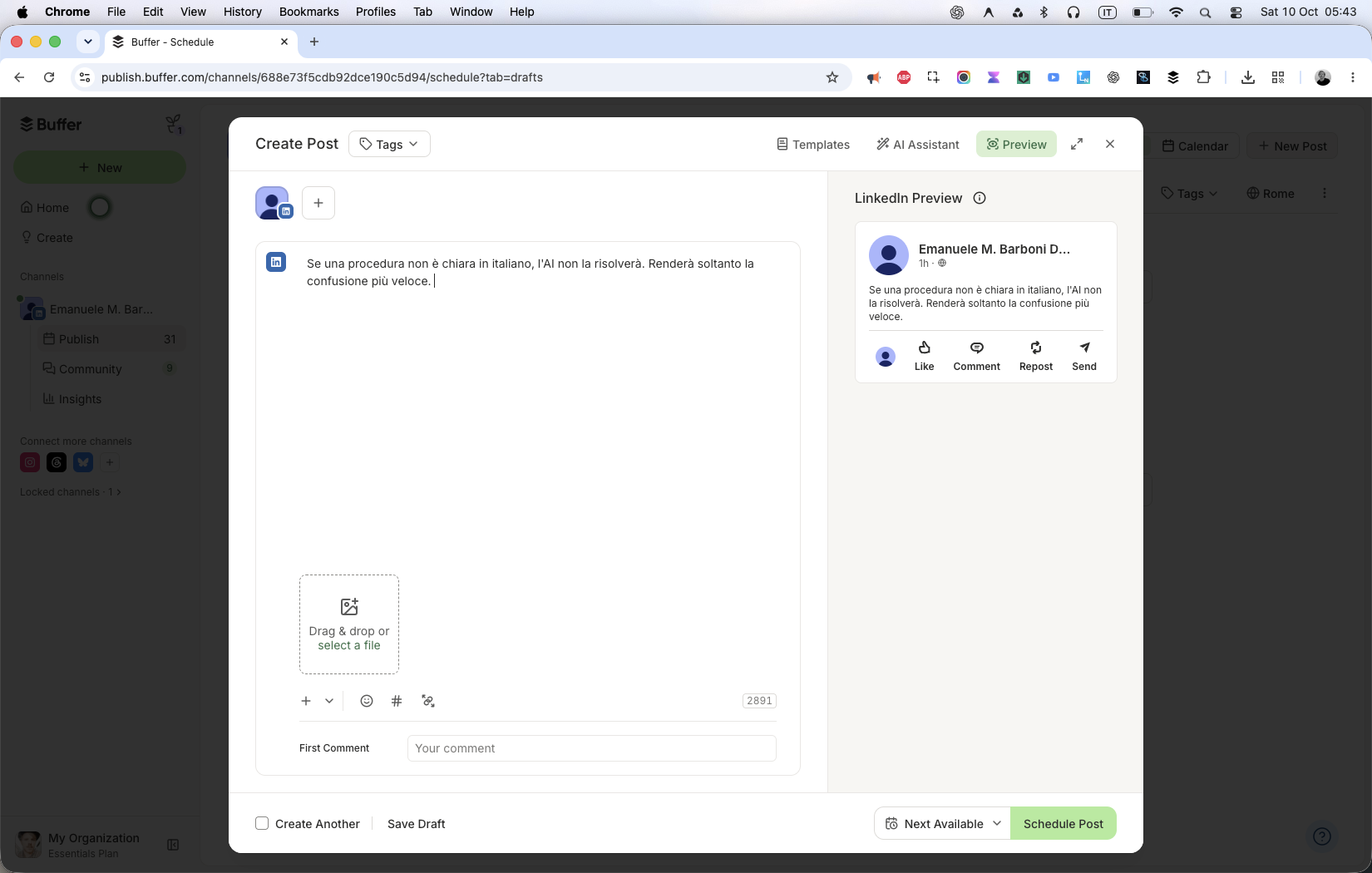Insert a hashtag with the # icon
Viewport: 1372px width, 873px height.
[x=397, y=701]
